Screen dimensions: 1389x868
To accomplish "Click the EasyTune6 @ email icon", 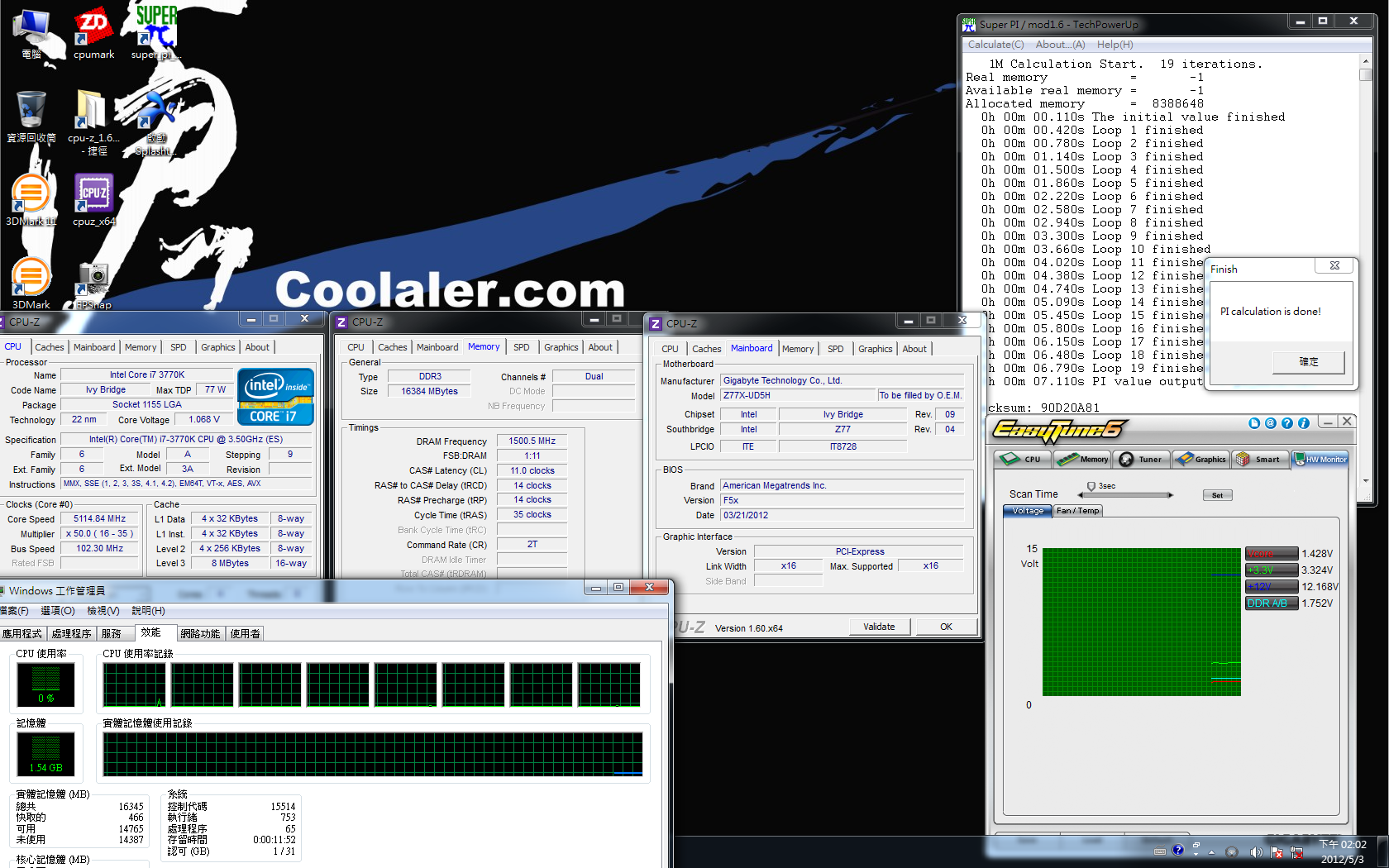I will click(x=1271, y=423).
